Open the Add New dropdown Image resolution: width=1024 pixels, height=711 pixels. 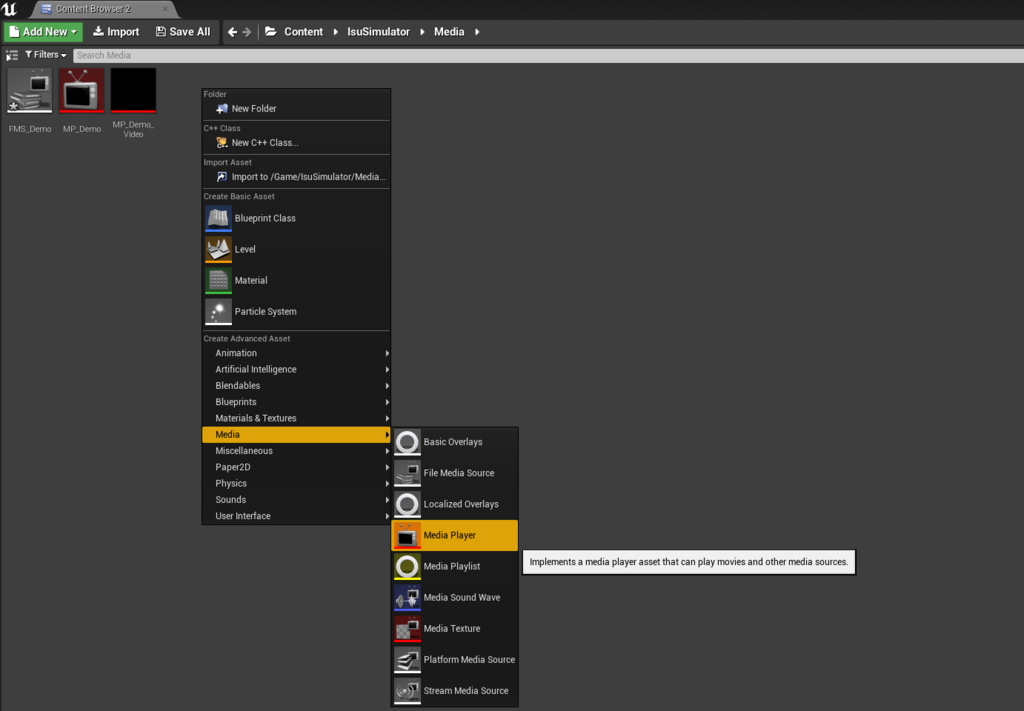43,31
